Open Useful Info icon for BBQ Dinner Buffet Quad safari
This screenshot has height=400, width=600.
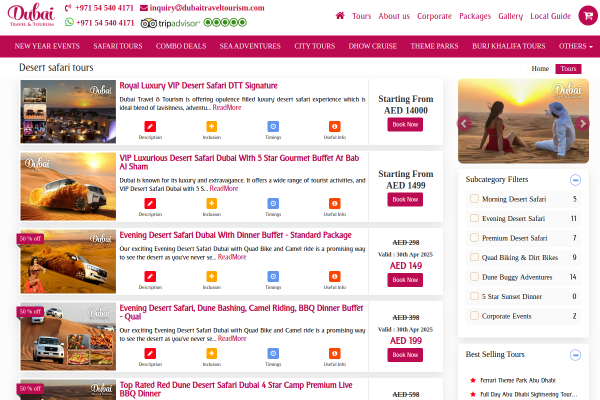click(x=334, y=353)
